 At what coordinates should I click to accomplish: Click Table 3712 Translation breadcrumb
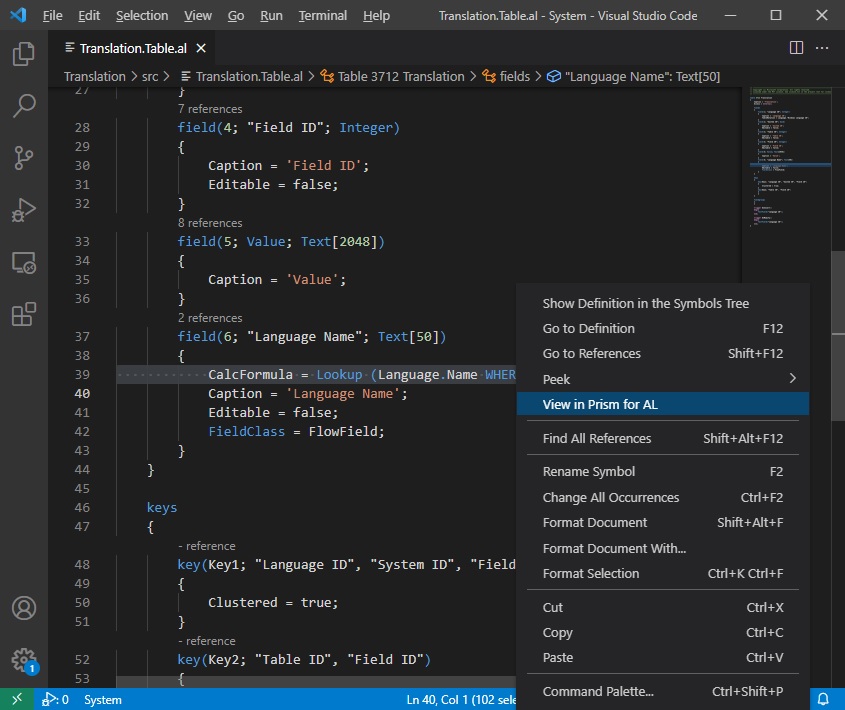(392, 77)
